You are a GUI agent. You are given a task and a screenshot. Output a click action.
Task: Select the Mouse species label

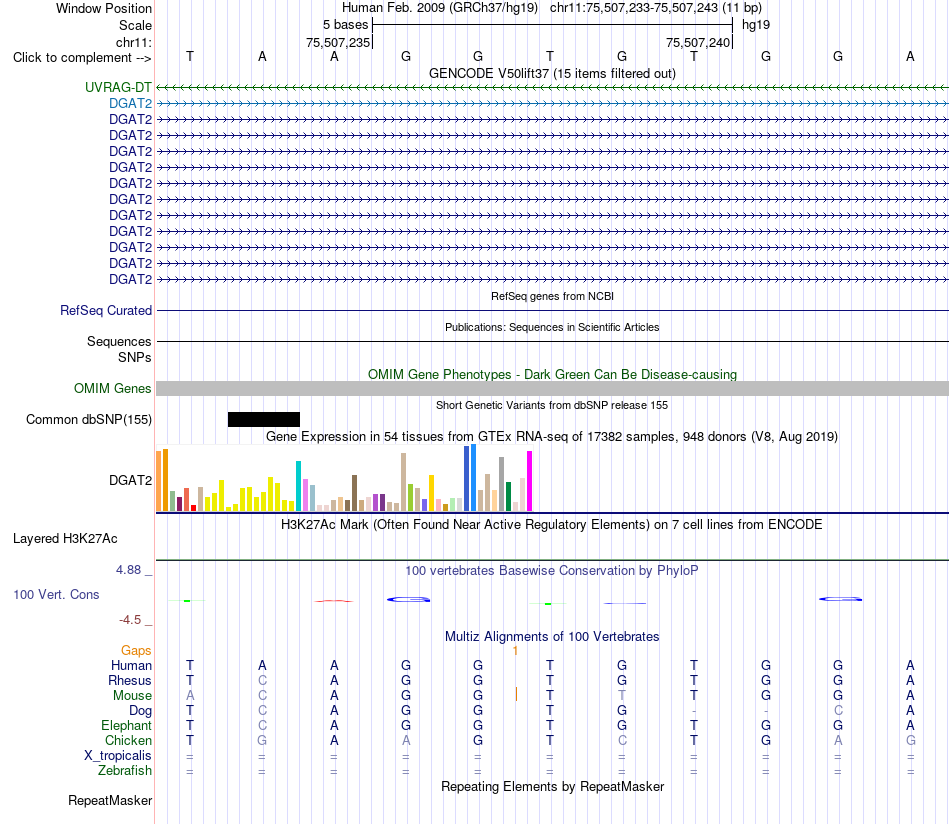(x=132, y=696)
